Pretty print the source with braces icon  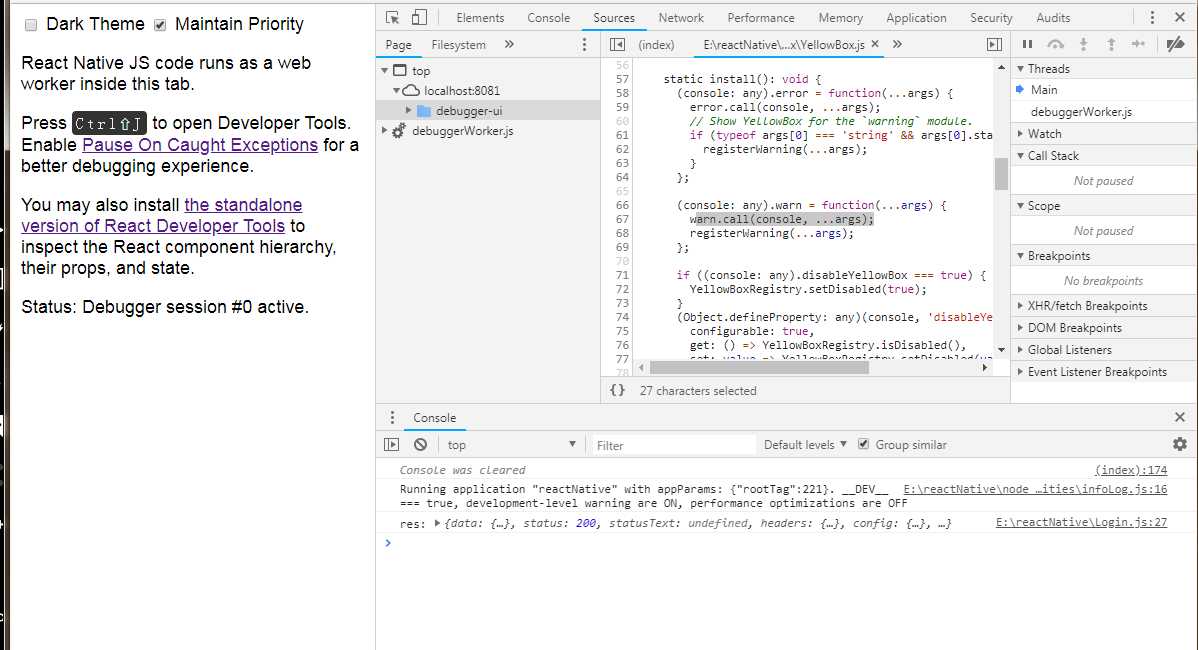pyautogui.click(x=617, y=390)
